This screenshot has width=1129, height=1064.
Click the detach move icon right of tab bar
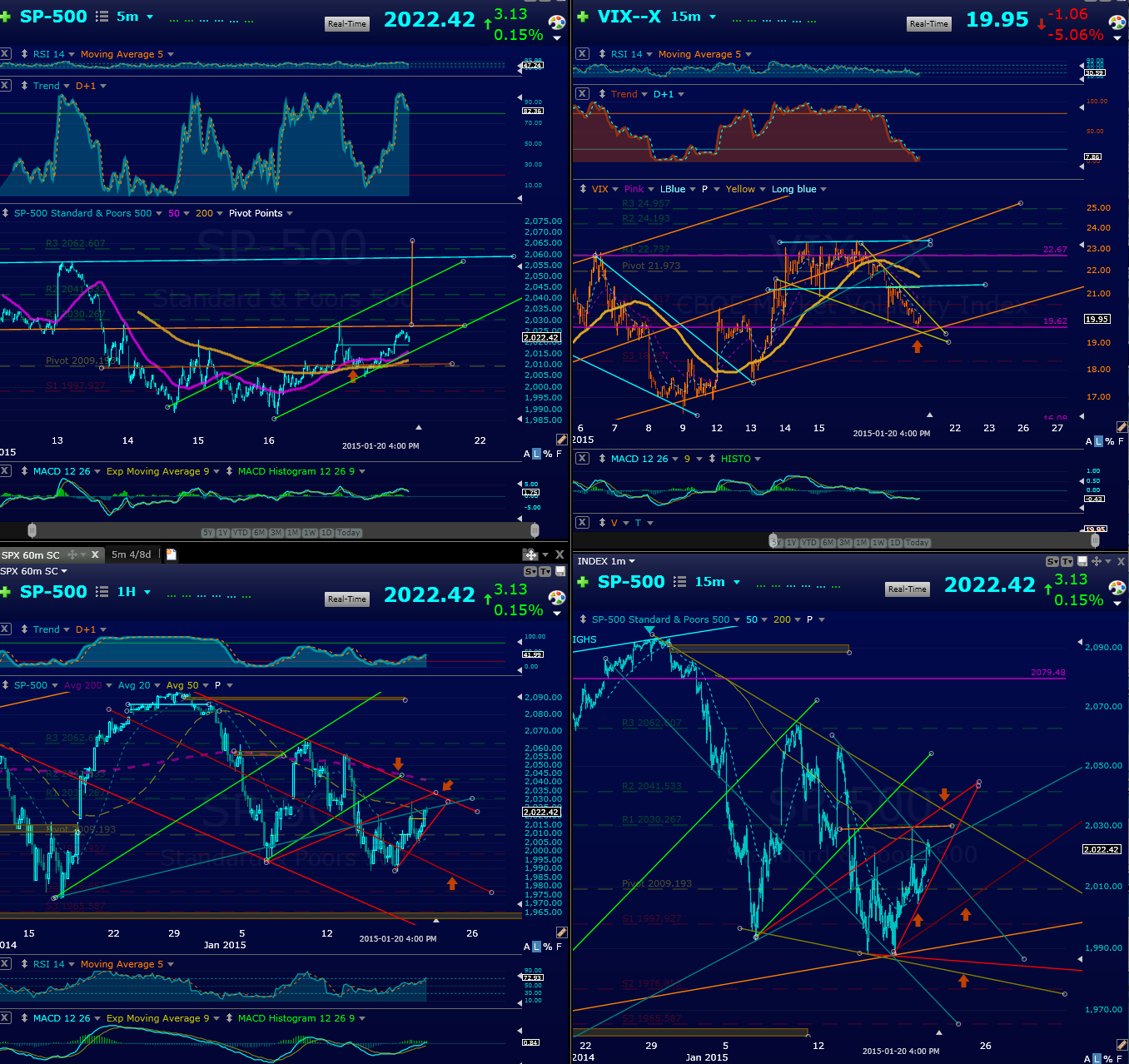click(530, 554)
